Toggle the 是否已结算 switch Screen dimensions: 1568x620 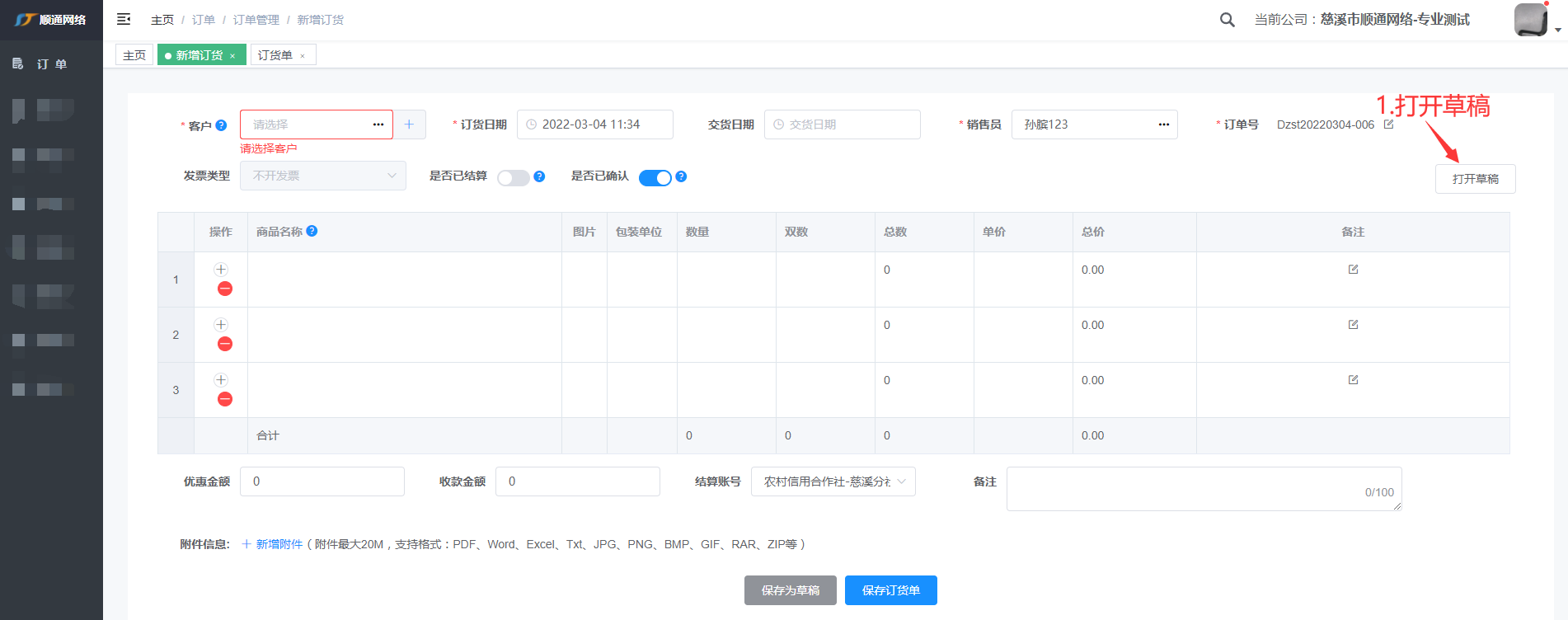(x=513, y=178)
